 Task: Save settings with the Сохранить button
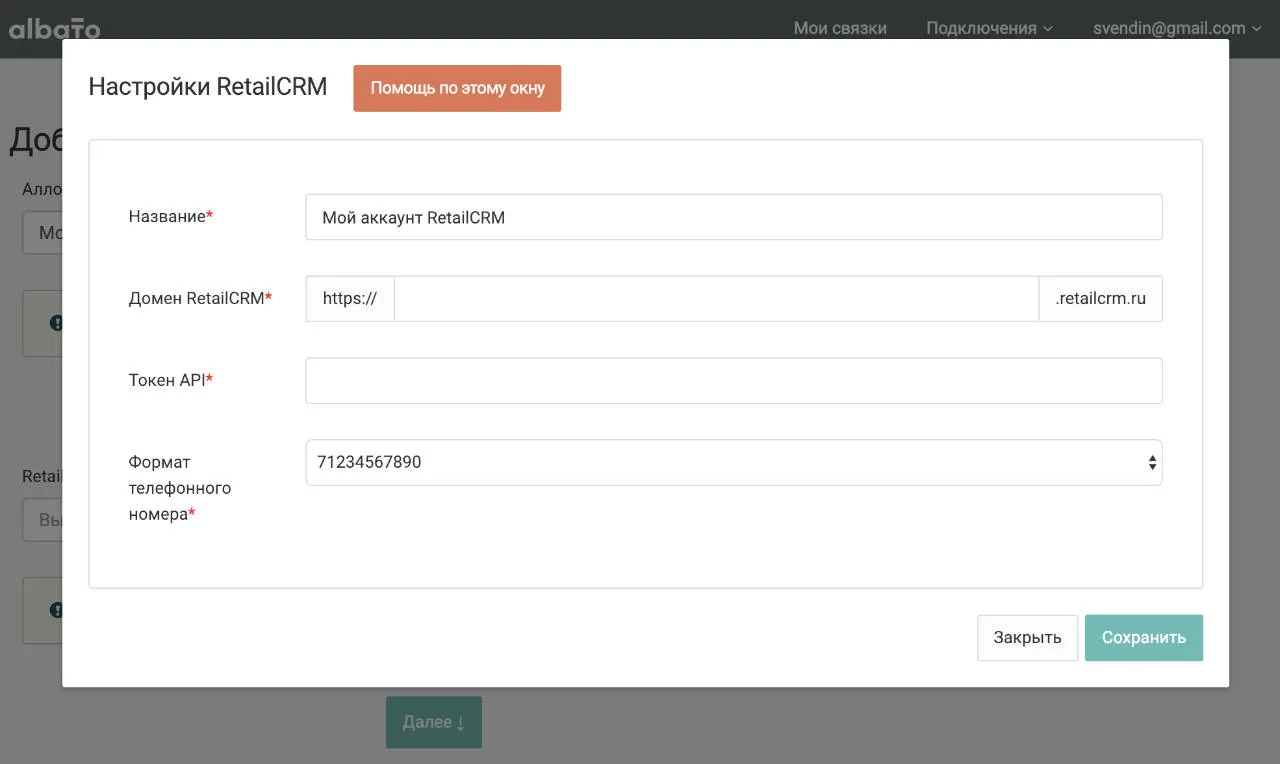pyautogui.click(x=1143, y=637)
